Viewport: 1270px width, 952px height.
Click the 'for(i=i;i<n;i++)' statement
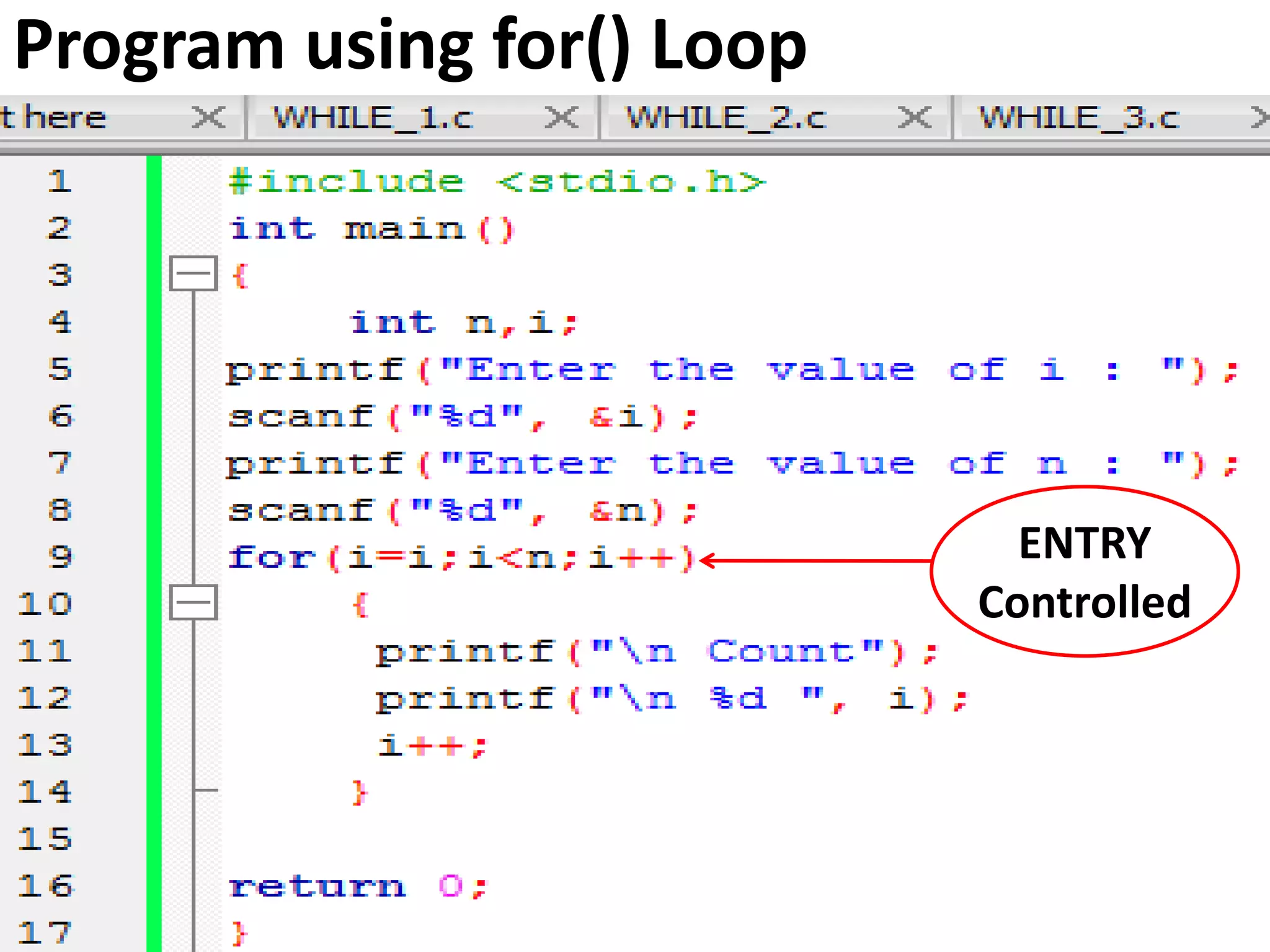461,557
